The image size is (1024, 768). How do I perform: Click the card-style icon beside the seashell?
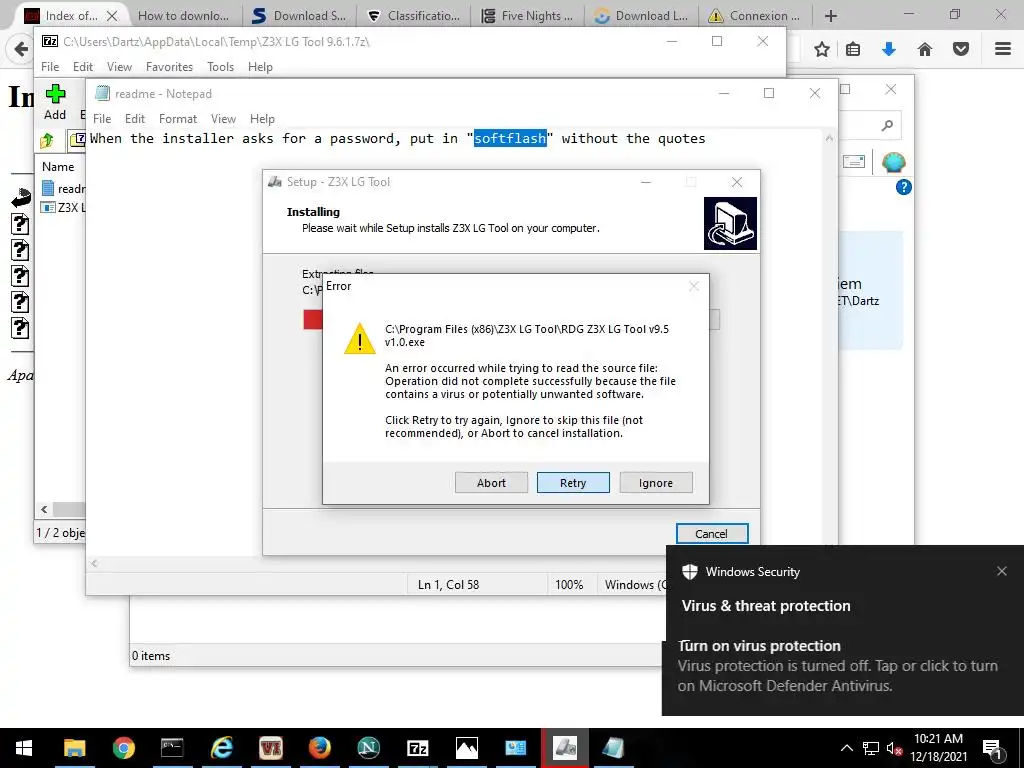click(x=854, y=162)
